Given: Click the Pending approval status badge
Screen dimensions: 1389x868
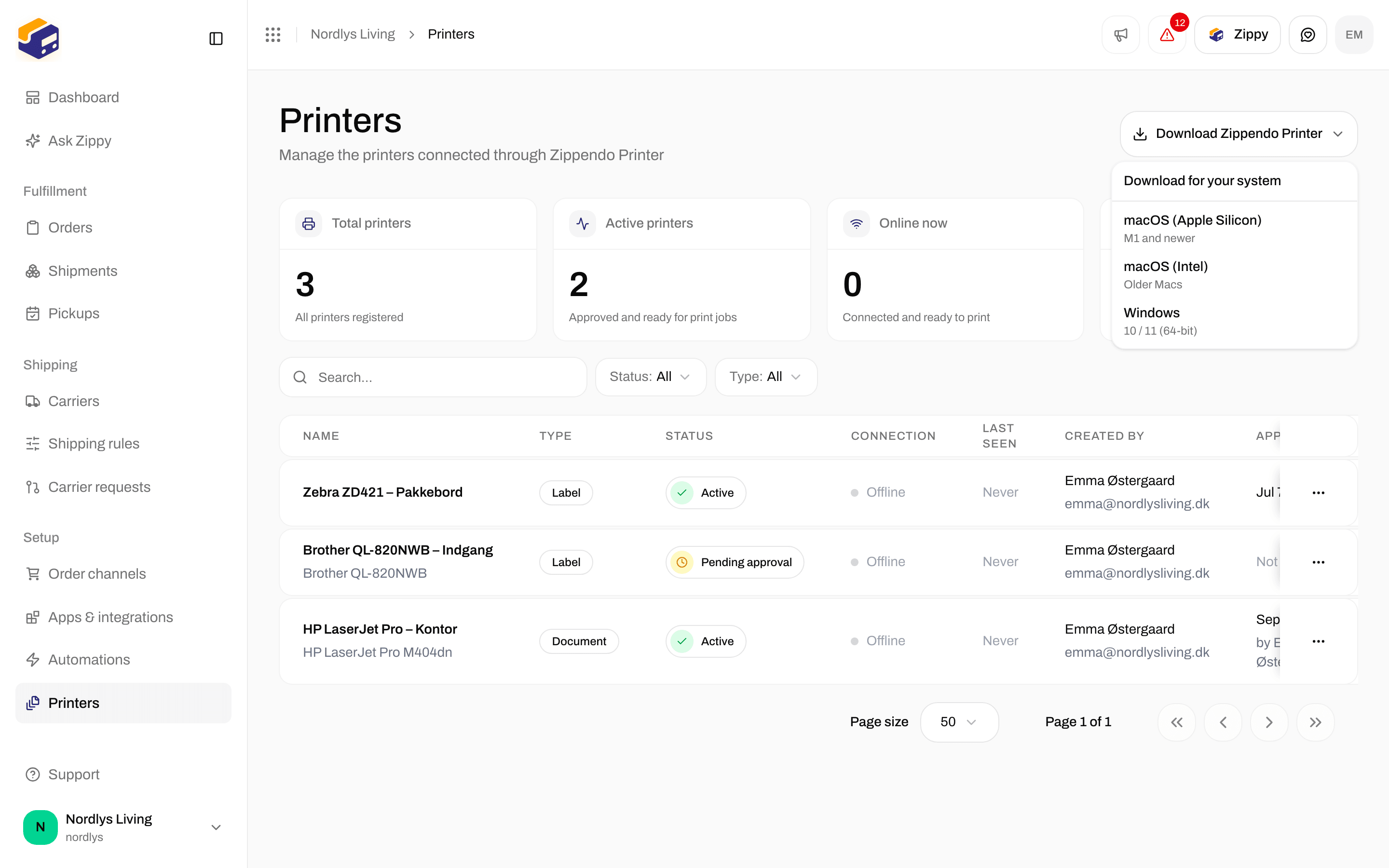Looking at the screenshot, I should click(734, 562).
